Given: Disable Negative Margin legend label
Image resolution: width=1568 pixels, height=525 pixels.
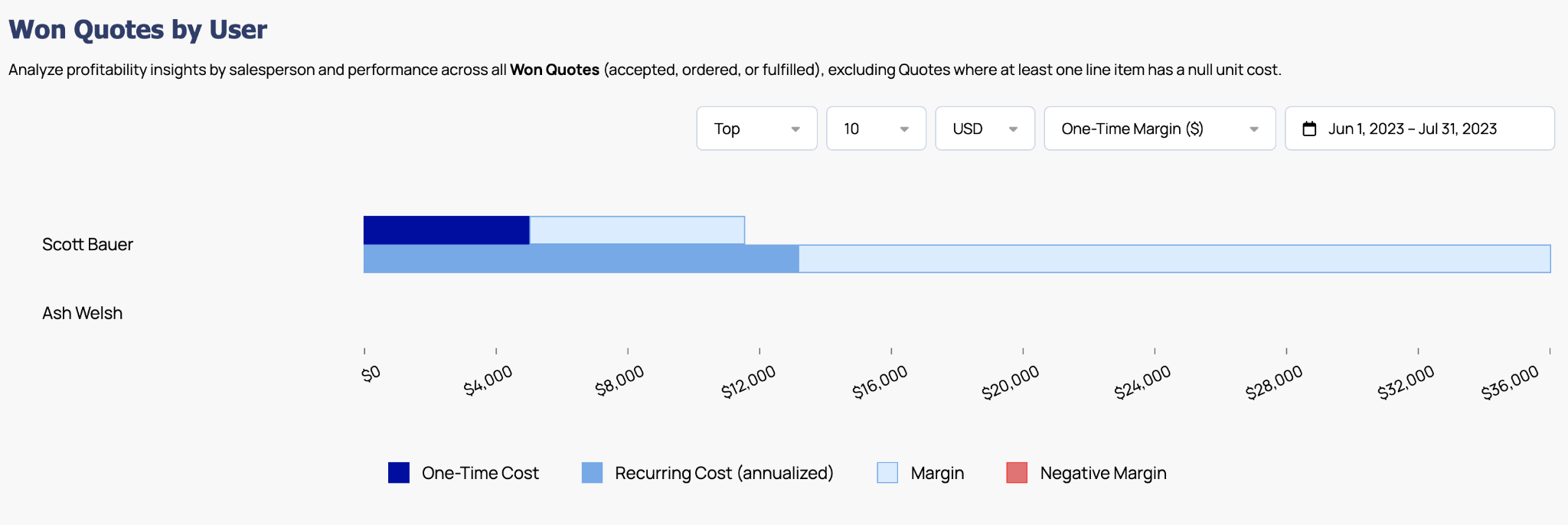Looking at the screenshot, I should click(x=1102, y=473).
